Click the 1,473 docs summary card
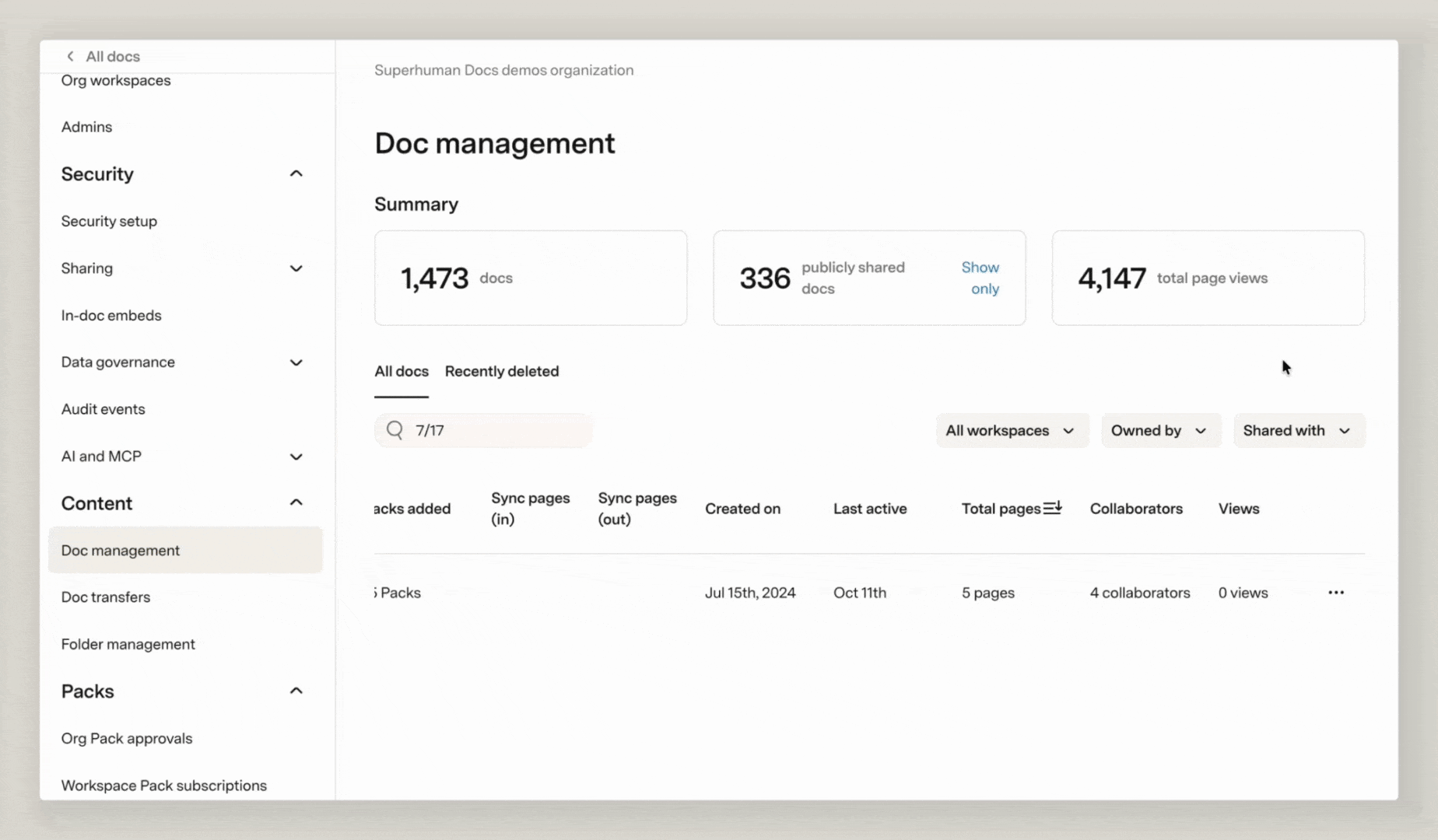This screenshot has width=1438, height=840. pyautogui.click(x=531, y=278)
